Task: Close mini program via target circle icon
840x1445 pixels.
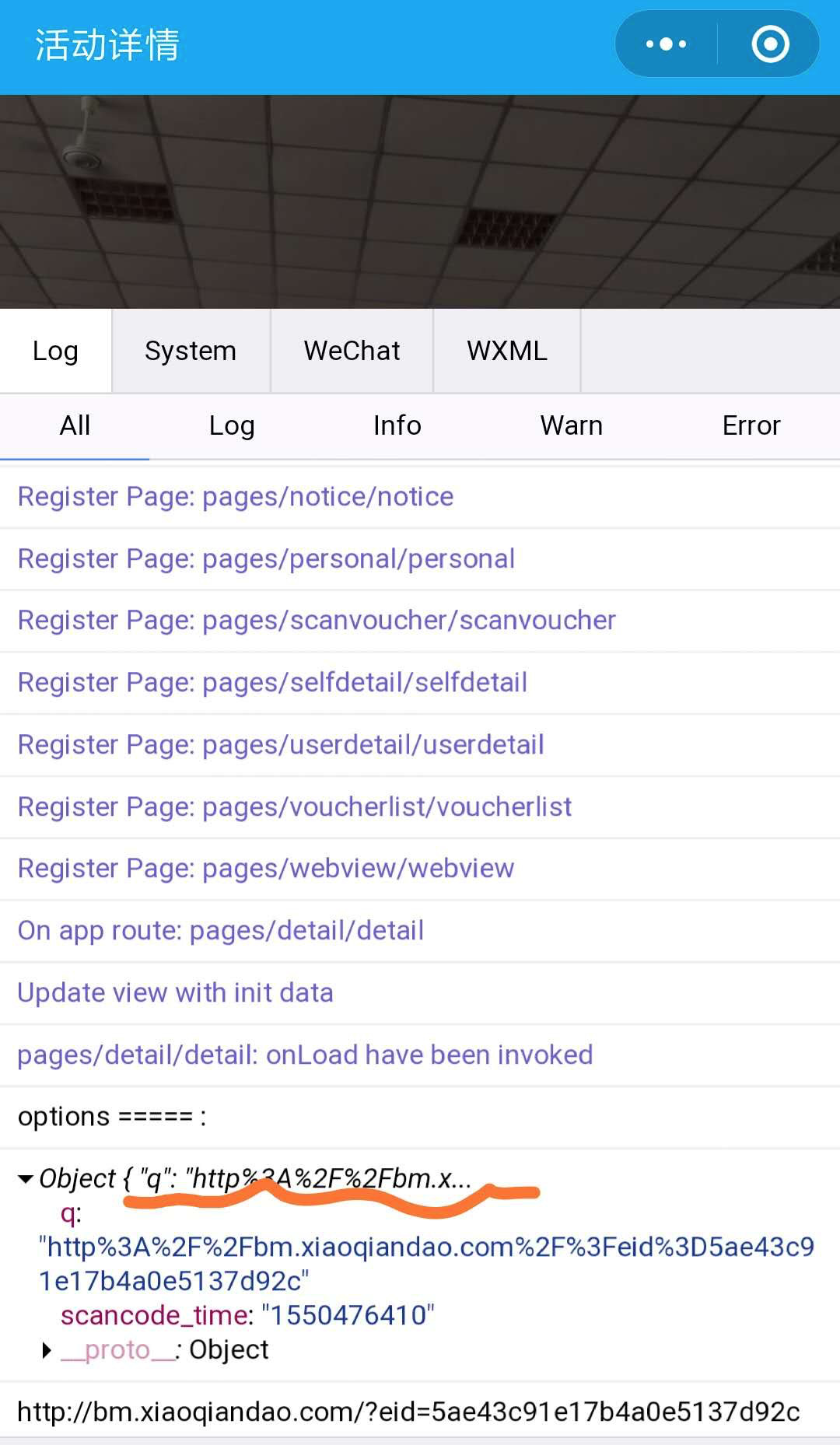Action: pyautogui.click(x=770, y=44)
